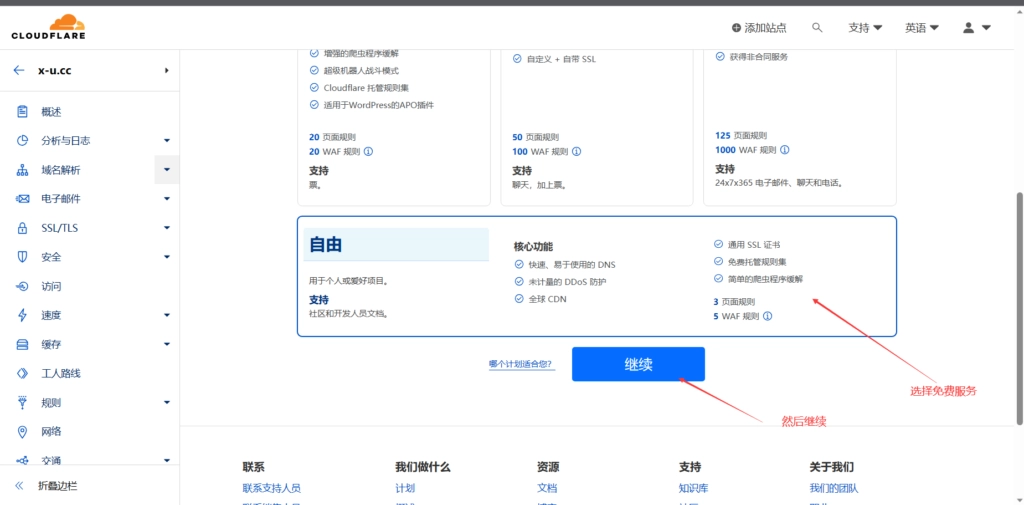This screenshot has height=505, width=1024.
Task: Open the 计划 footer link
Action: click(x=404, y=488)
